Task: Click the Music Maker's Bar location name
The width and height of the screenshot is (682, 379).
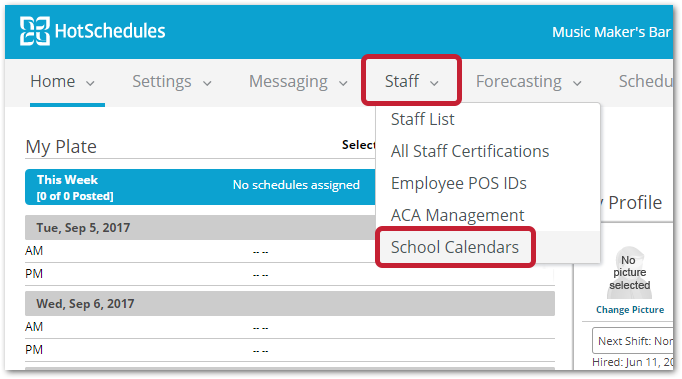Action: (612, 32)
